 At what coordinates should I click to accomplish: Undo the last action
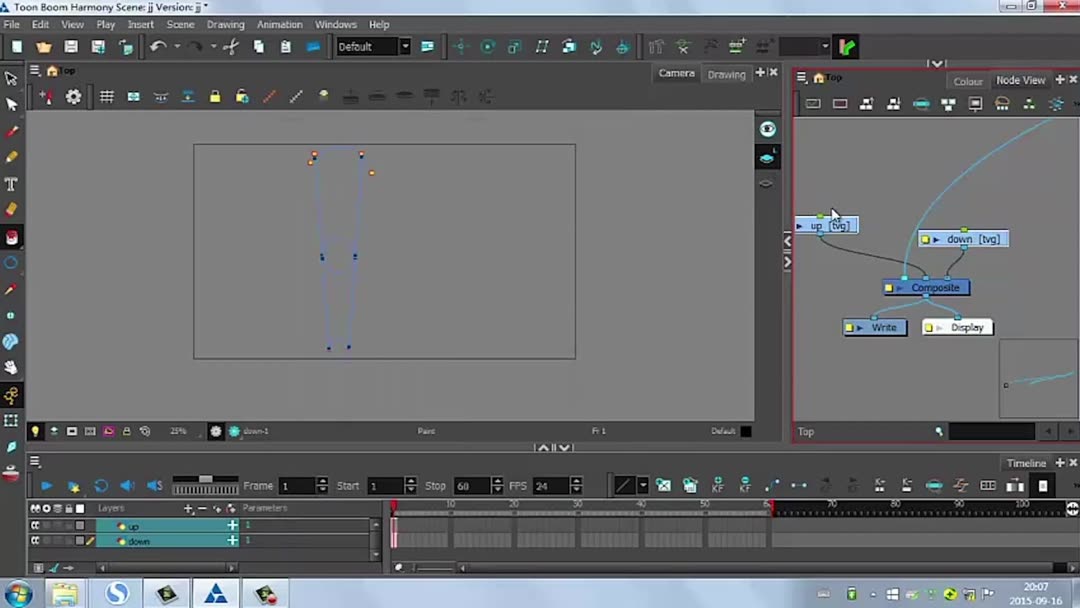coord(158,46)
